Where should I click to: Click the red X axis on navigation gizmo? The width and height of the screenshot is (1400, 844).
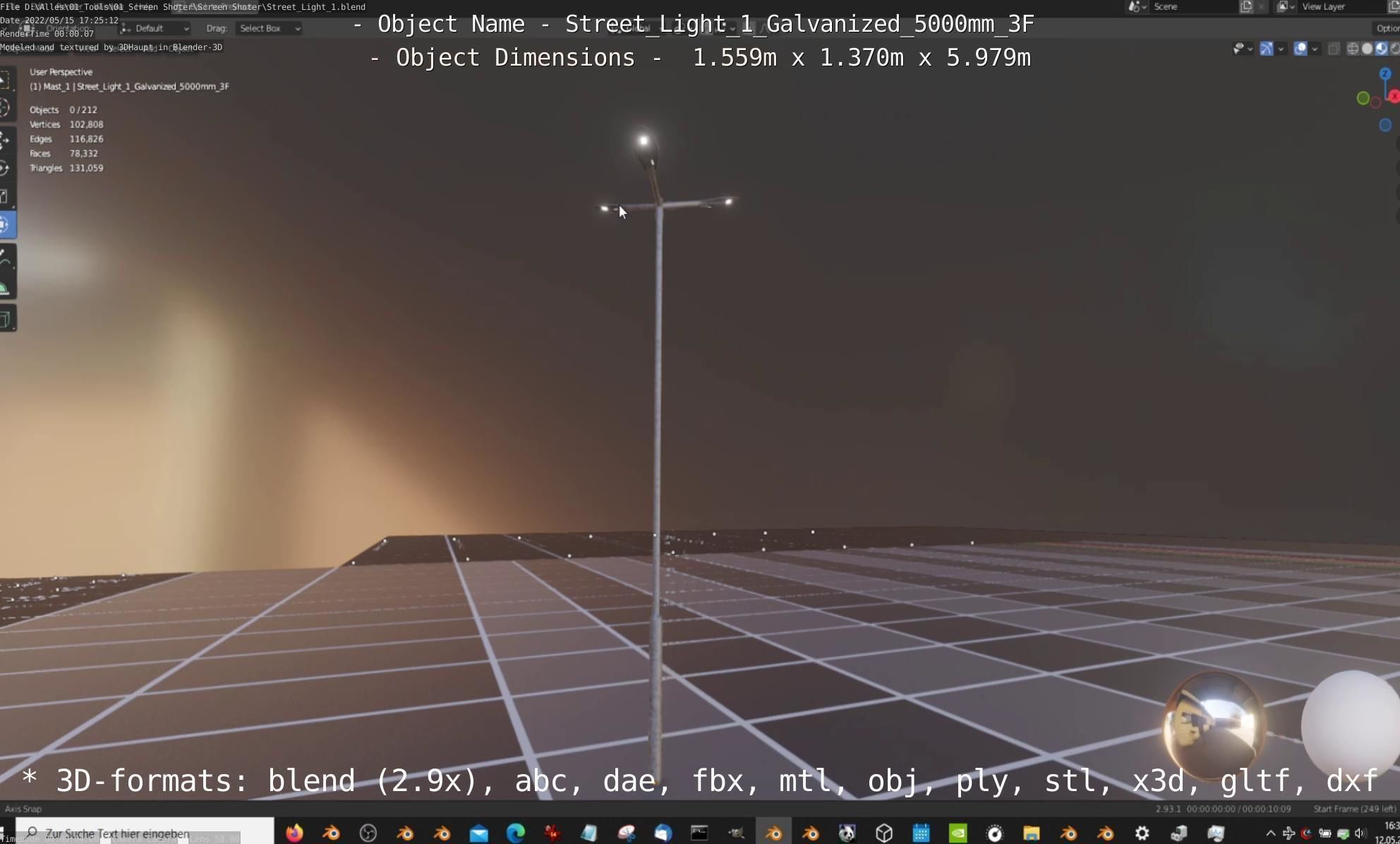coord(1395,97)
